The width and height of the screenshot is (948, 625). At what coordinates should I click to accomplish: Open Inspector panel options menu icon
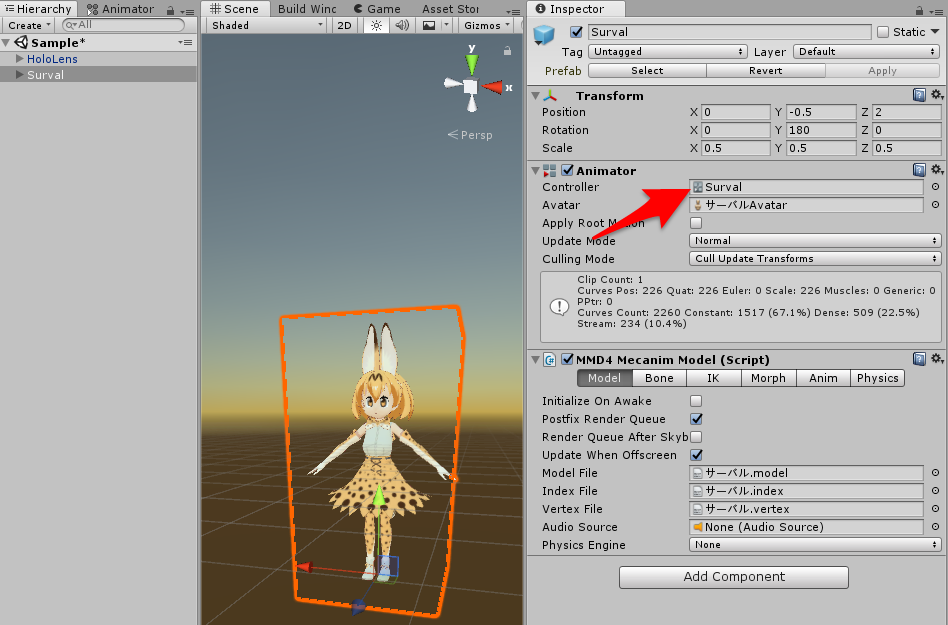tap(936, 11)
